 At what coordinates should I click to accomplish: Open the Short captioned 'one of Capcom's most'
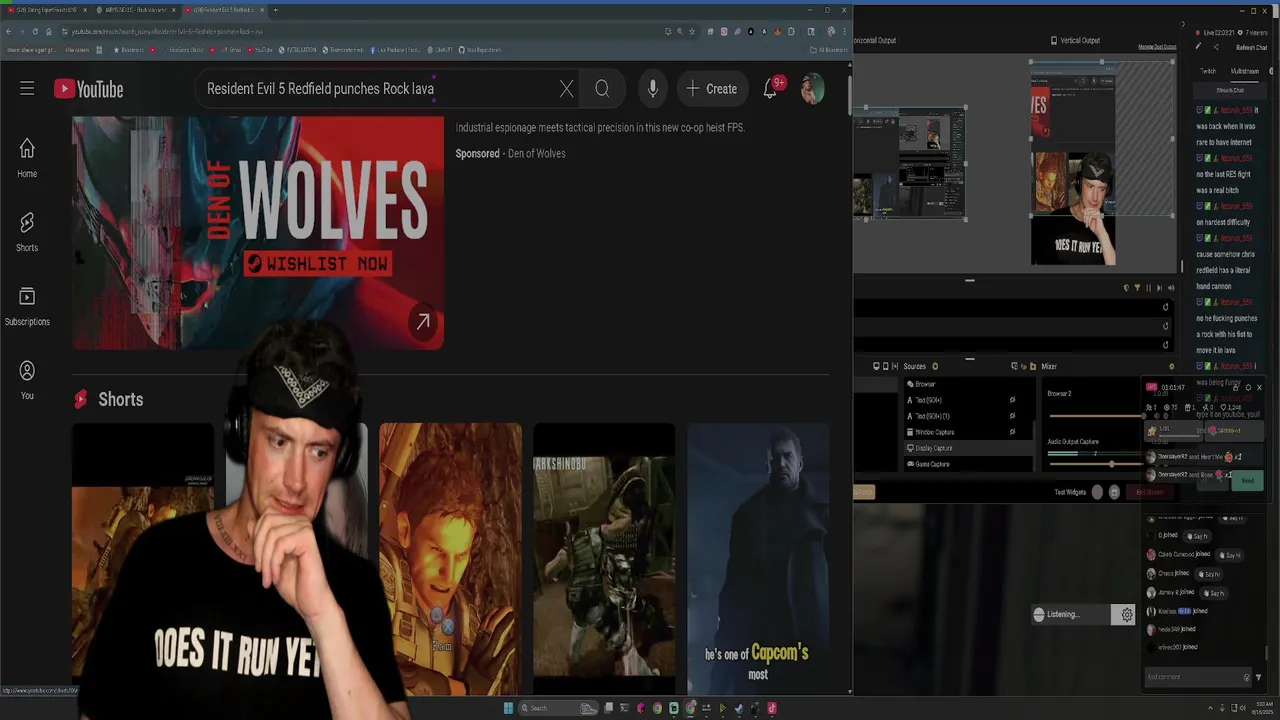pos(758,557)
